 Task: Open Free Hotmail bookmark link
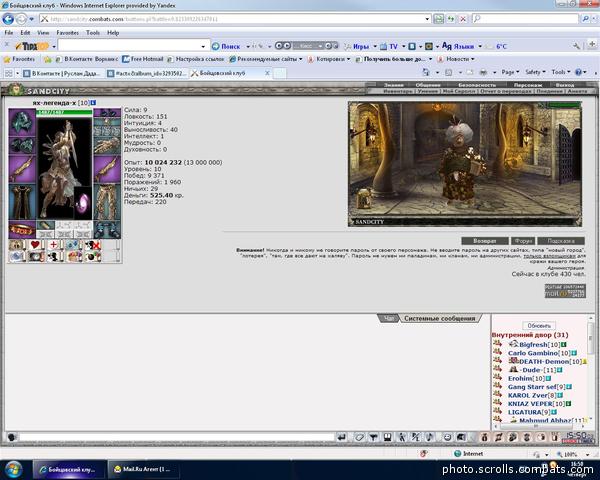click(x=143, y=59)
